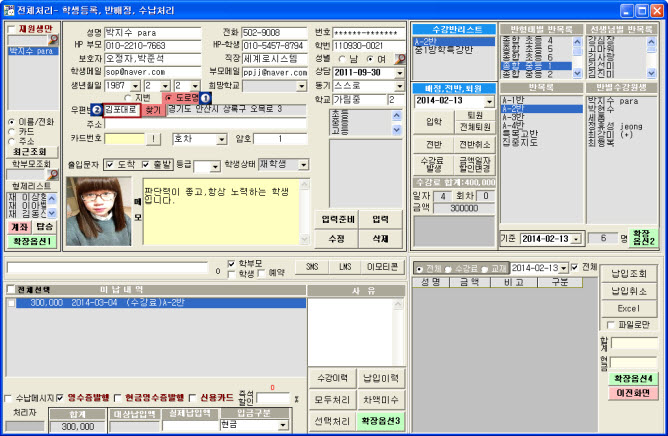Open 납입이력
The width and height of the screenshot is (668, 436).
click(x=380, y=378)
